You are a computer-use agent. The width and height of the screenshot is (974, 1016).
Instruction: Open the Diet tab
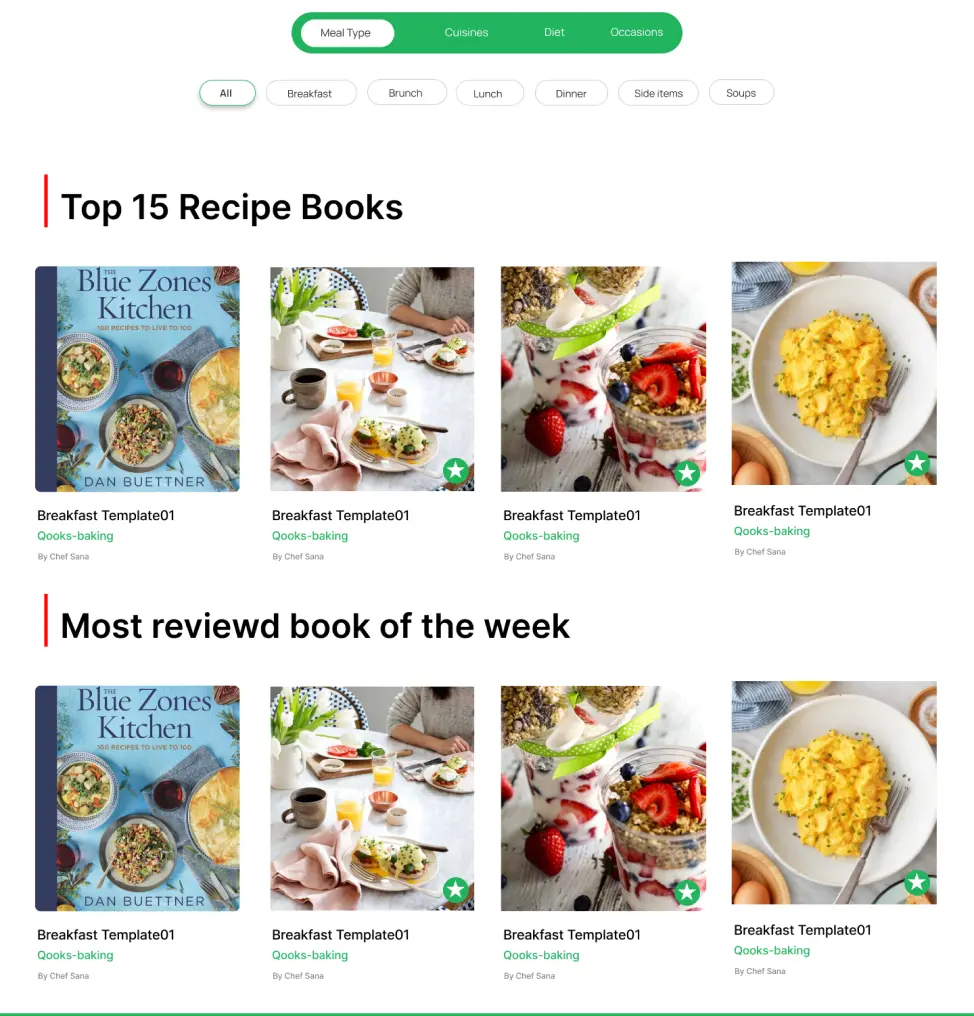(554, 32)
